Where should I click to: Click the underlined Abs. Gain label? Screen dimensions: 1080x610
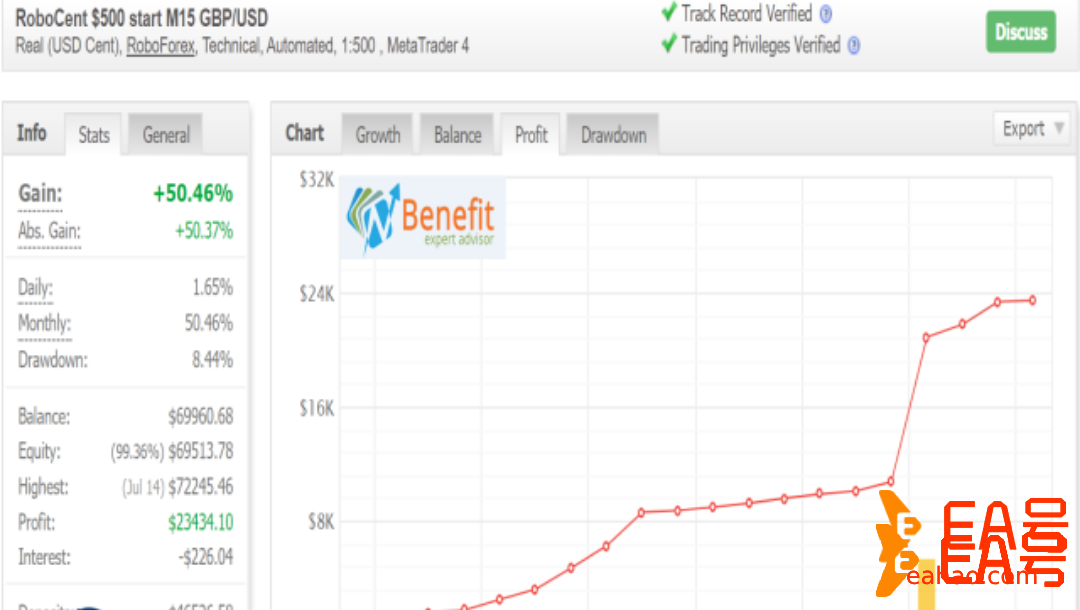[49, 231]
